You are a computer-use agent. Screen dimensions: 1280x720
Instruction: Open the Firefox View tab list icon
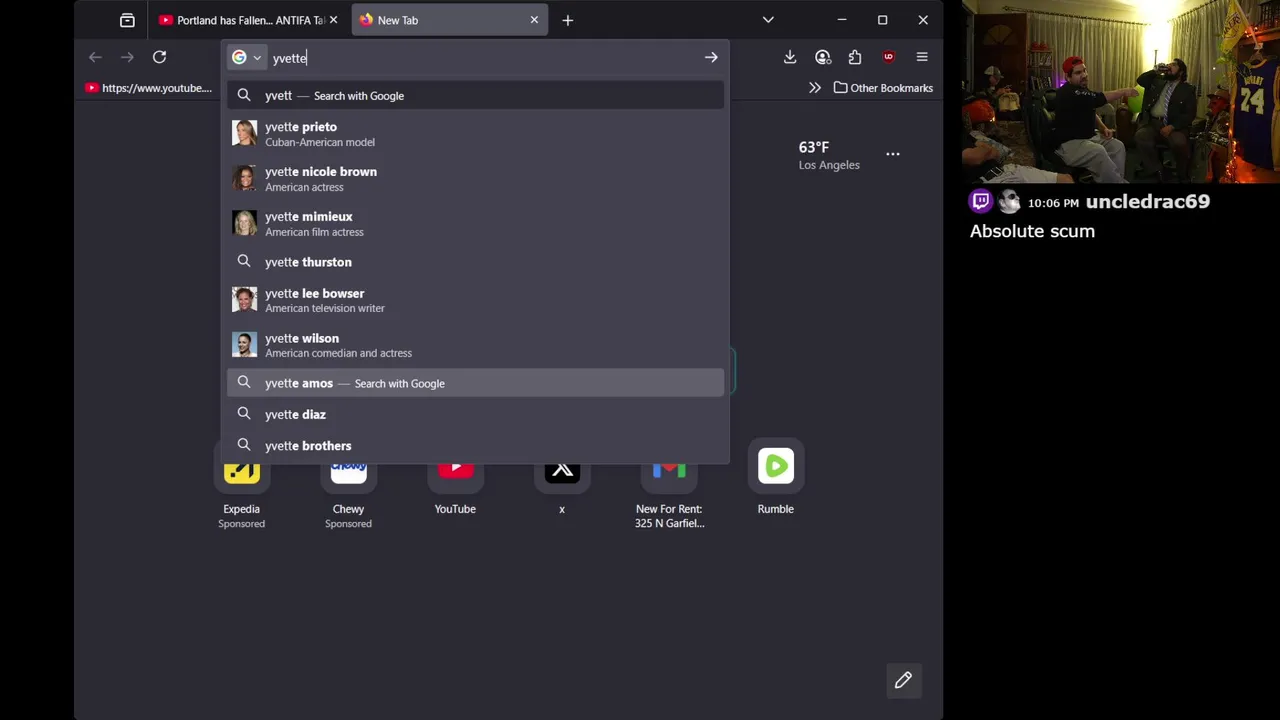pos(127,20)
